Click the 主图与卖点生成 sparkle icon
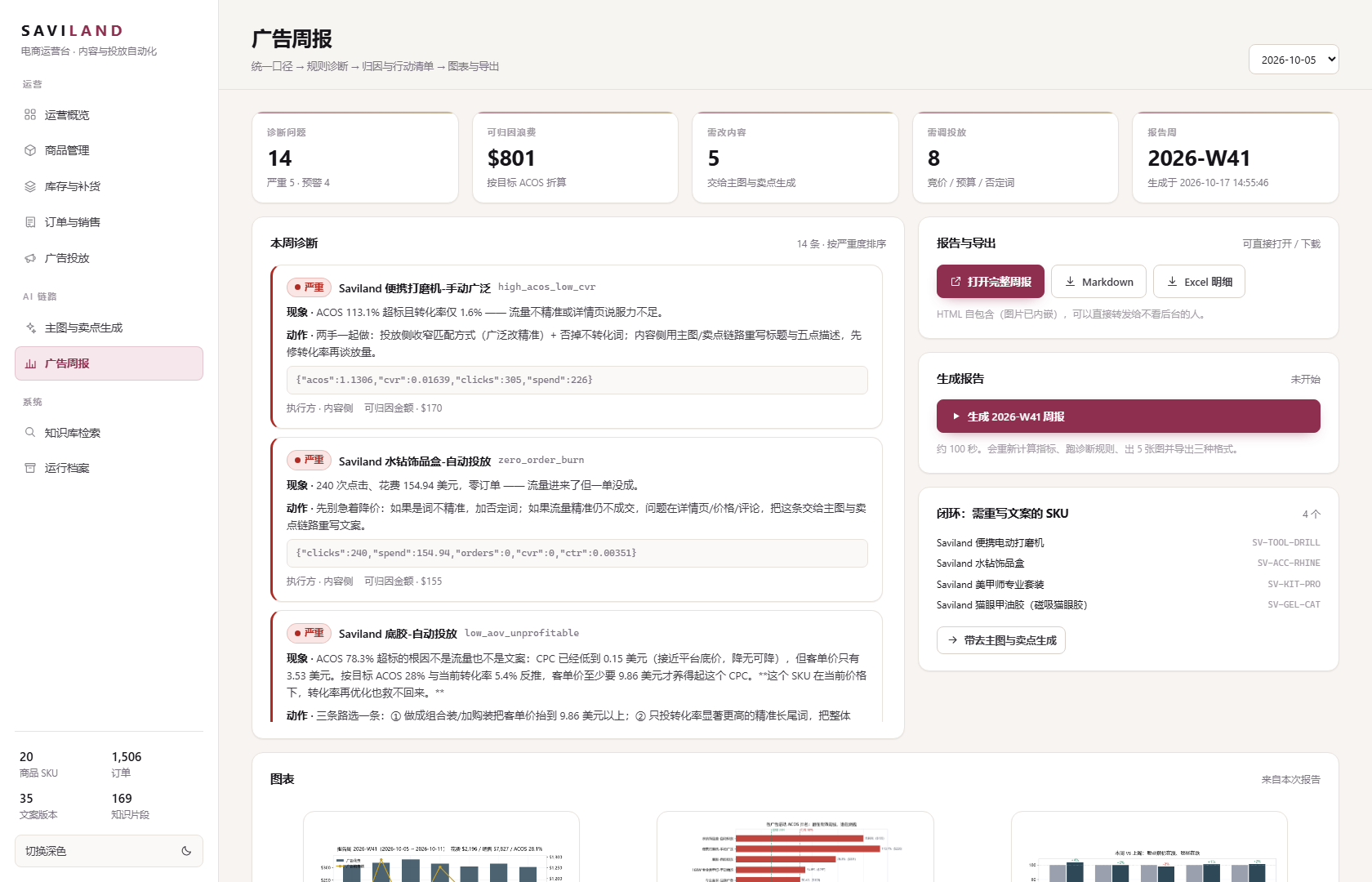Viewport: 1372px width, 882px height. point(30,327)
